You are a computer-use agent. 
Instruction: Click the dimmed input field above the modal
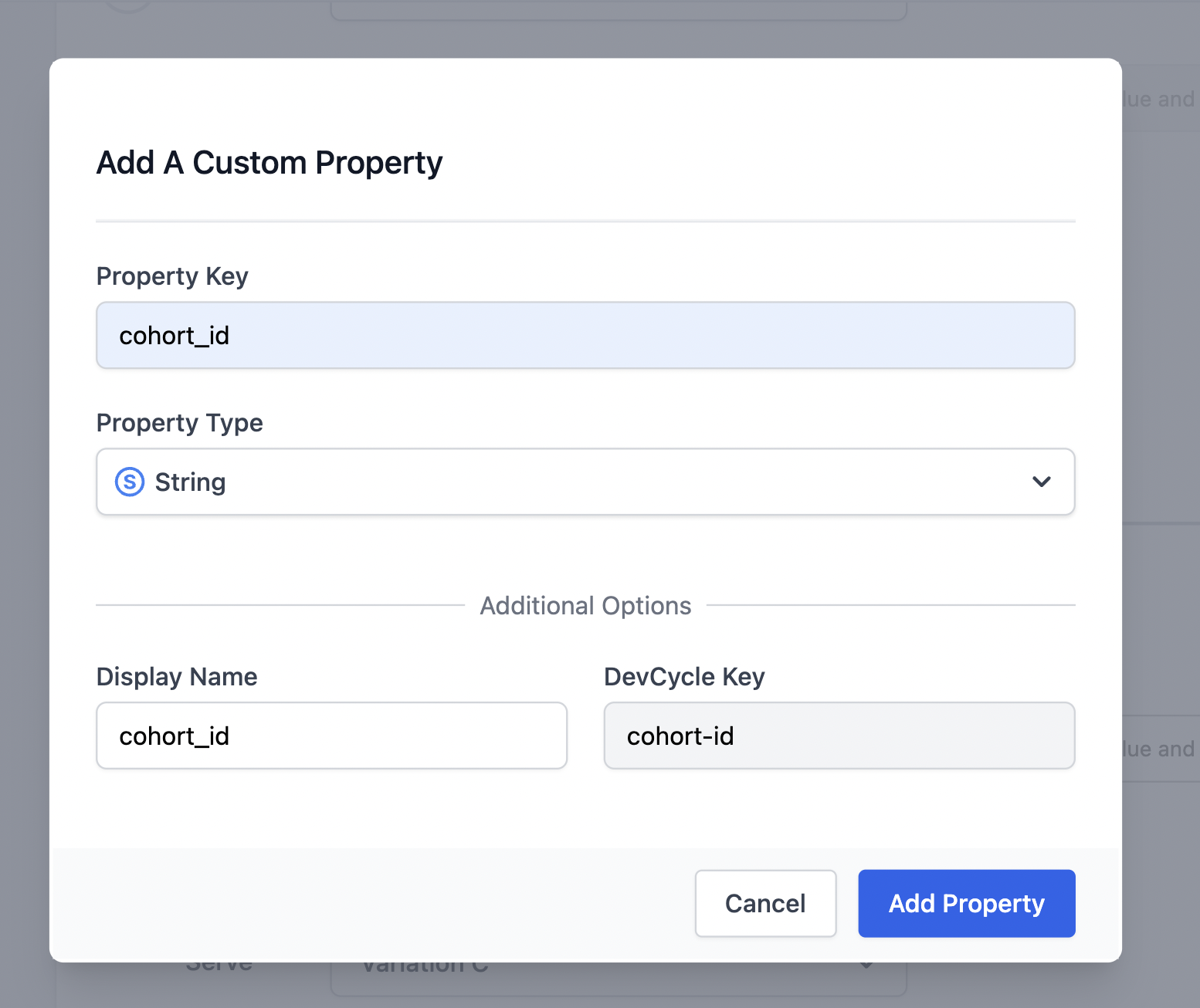618,9
